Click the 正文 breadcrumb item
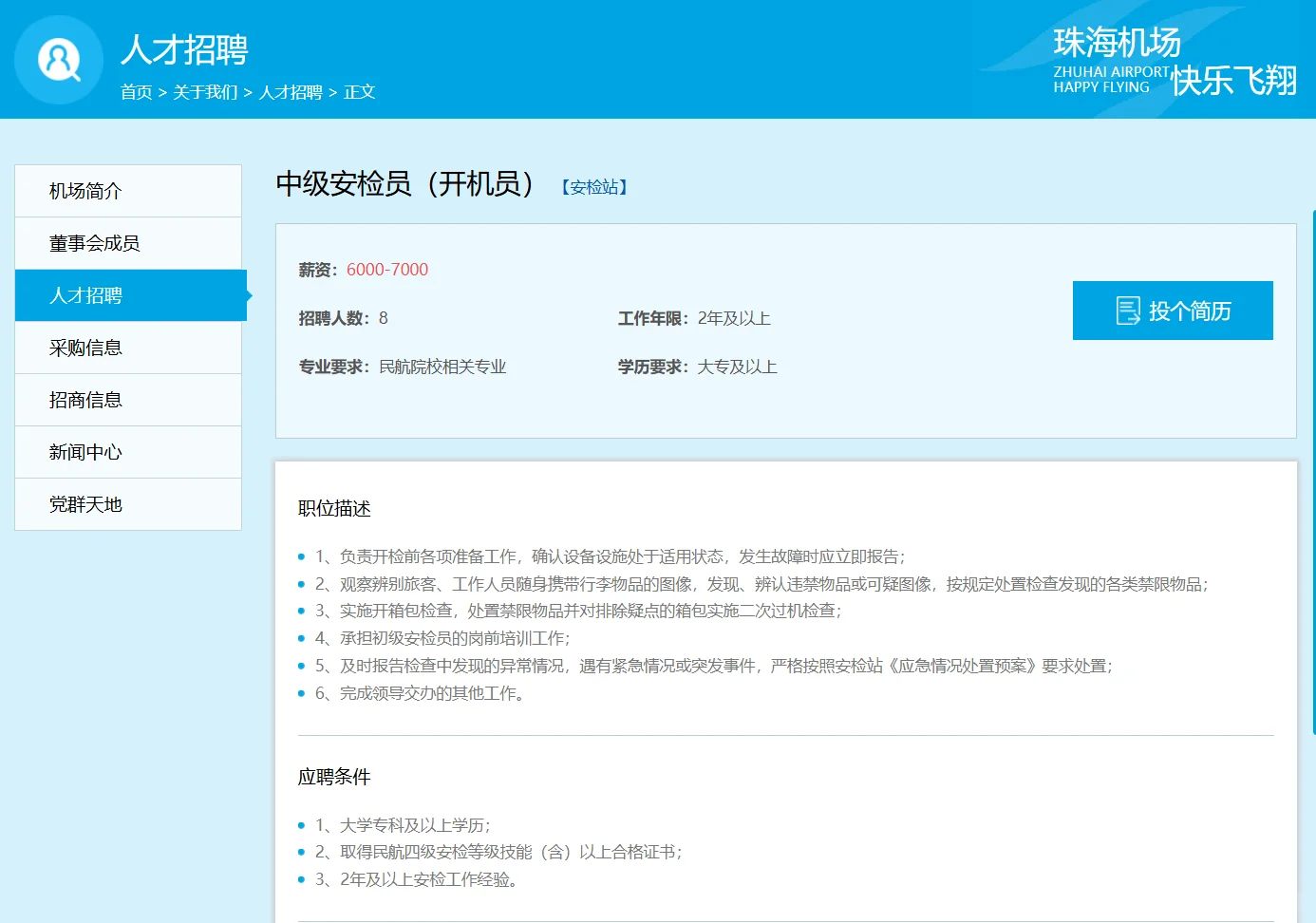 pos(360,92)
